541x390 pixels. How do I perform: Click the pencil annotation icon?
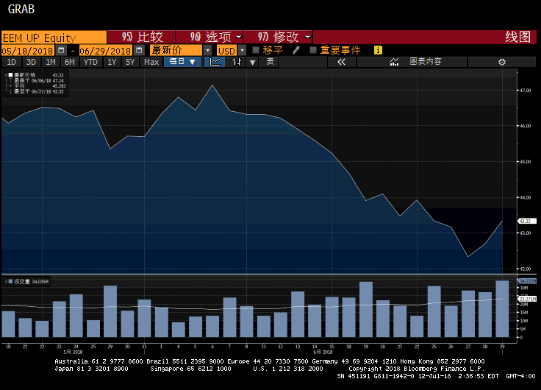296,50
